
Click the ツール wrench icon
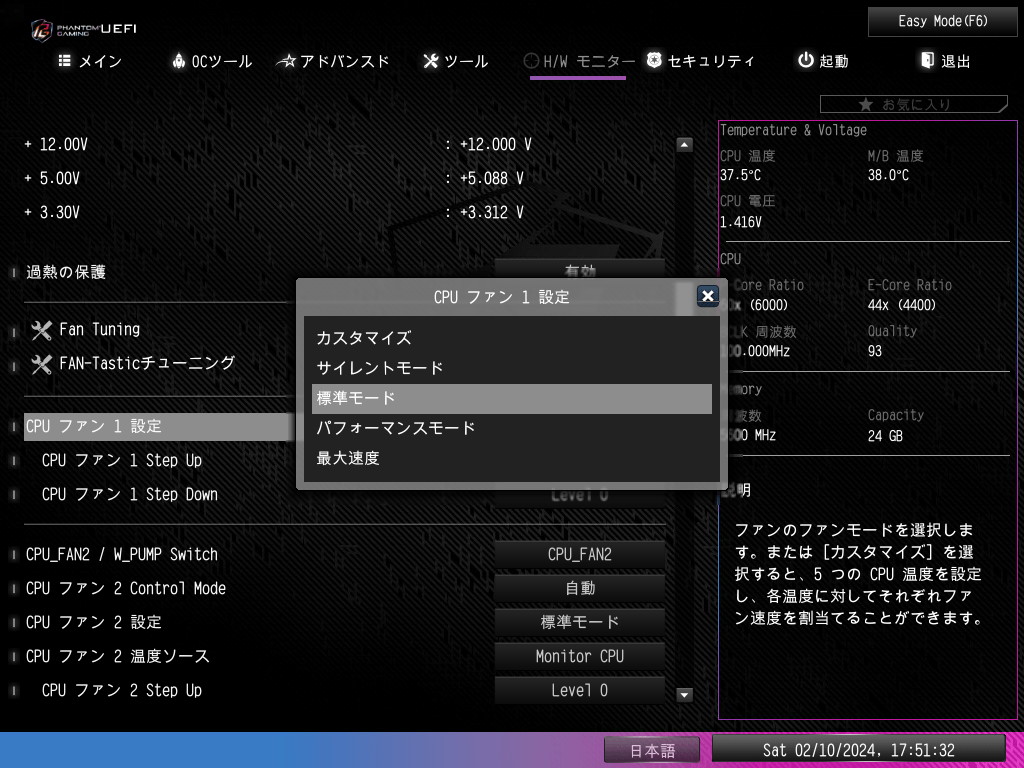point(430,61)
